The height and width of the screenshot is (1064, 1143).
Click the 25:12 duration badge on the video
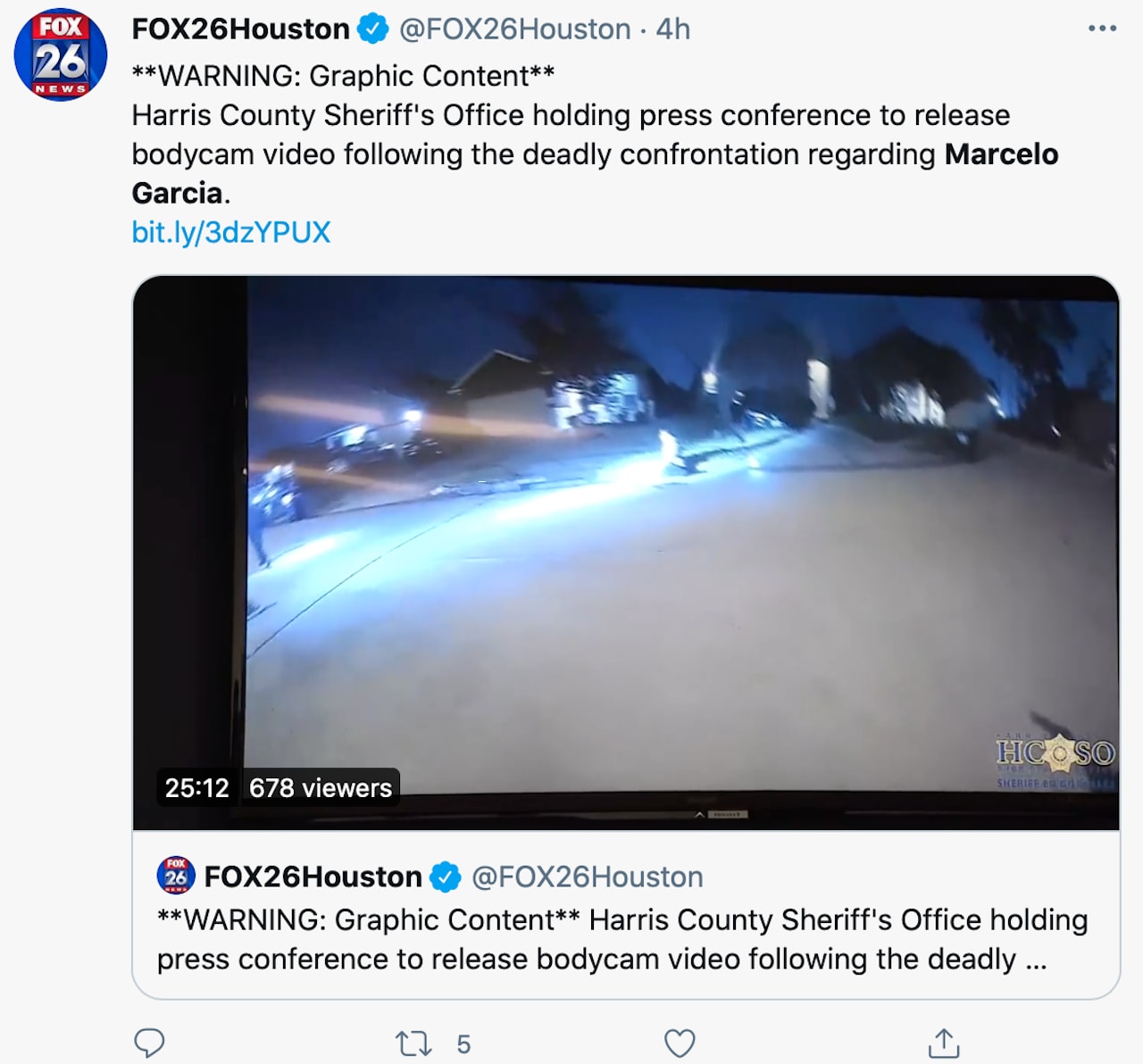pyautogui.click(x=197, y=787)
